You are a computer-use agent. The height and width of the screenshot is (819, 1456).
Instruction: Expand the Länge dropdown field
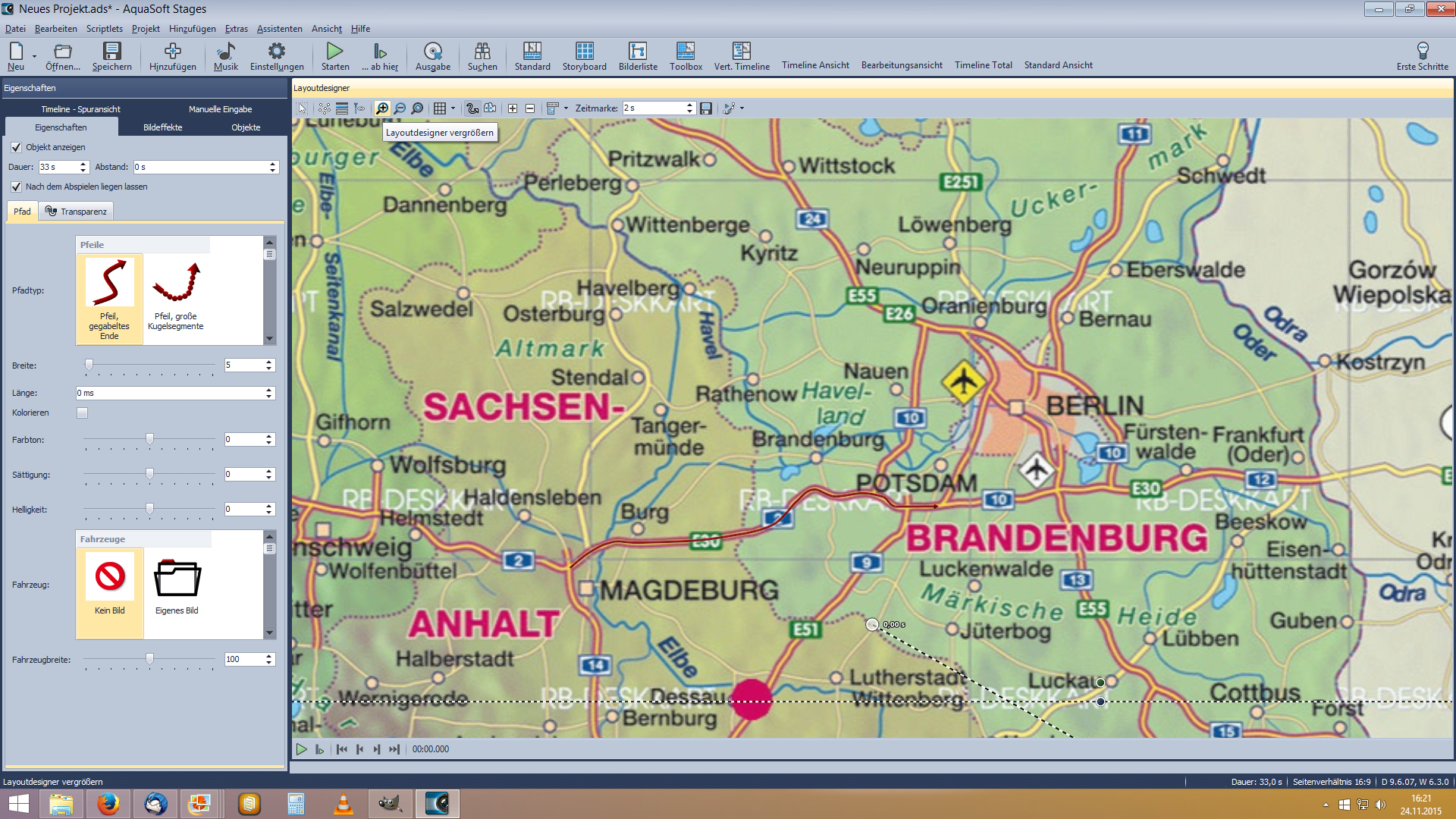tap(268, 393)
